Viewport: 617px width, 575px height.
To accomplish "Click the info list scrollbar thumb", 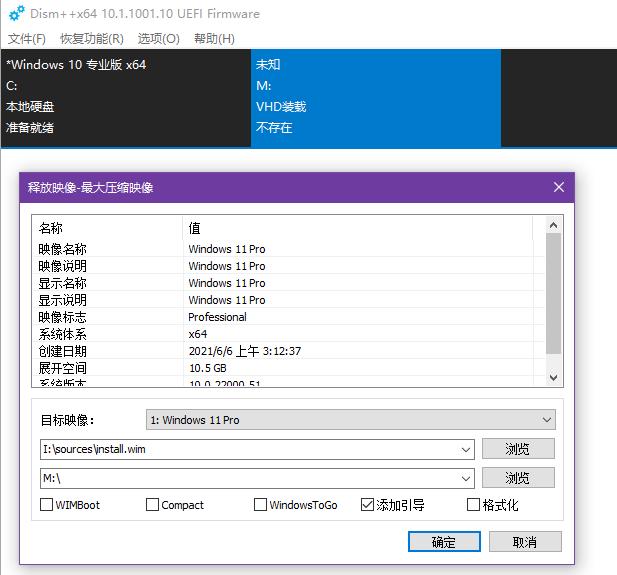I will pos(553,293).
